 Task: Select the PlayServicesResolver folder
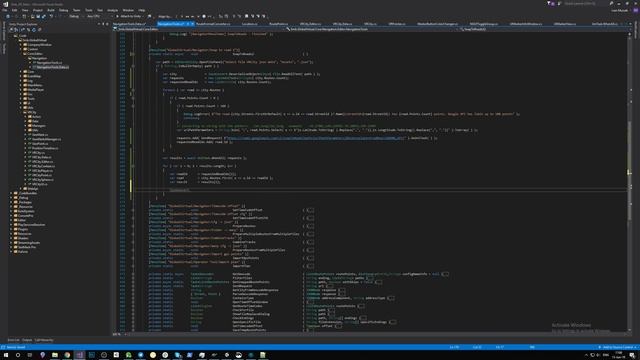(x=31, y=224)
